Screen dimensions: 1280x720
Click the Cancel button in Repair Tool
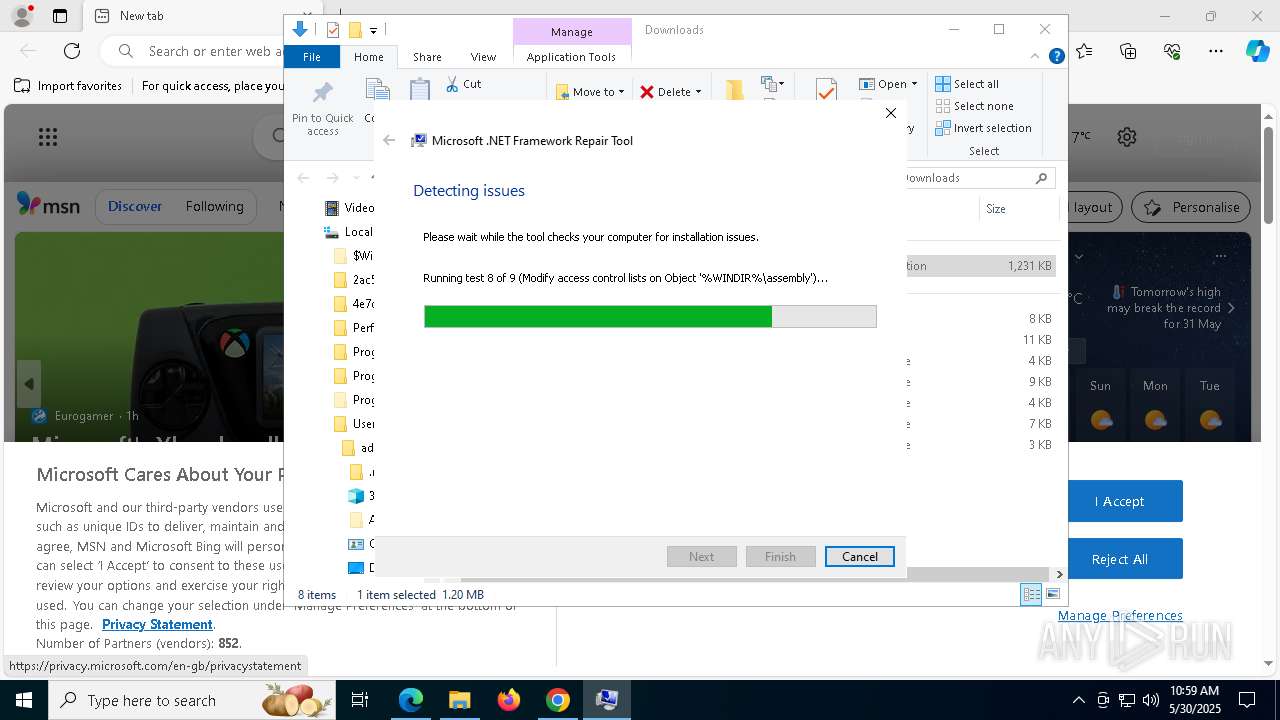859,557
